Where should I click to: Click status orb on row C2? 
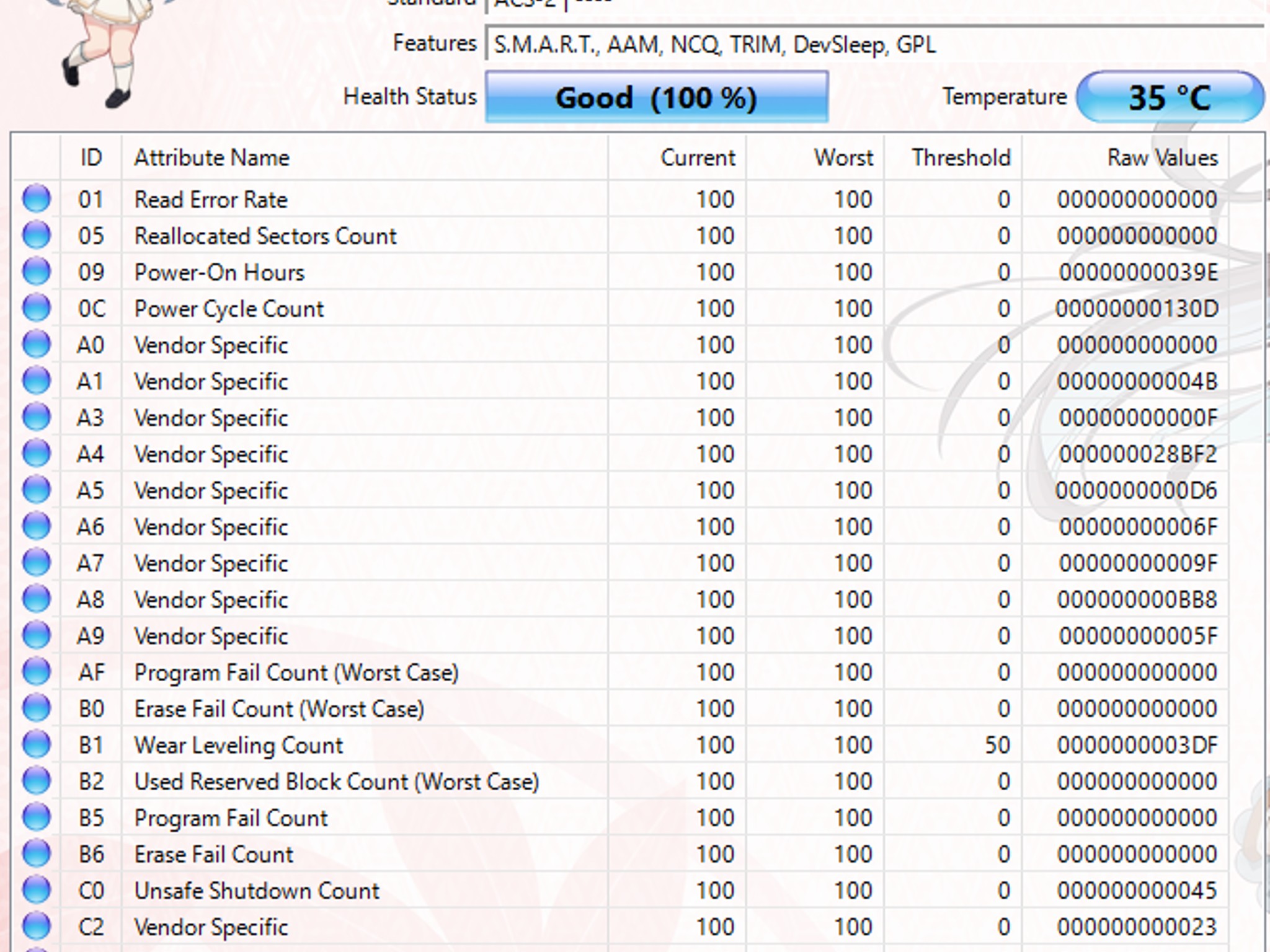point(37,926)
